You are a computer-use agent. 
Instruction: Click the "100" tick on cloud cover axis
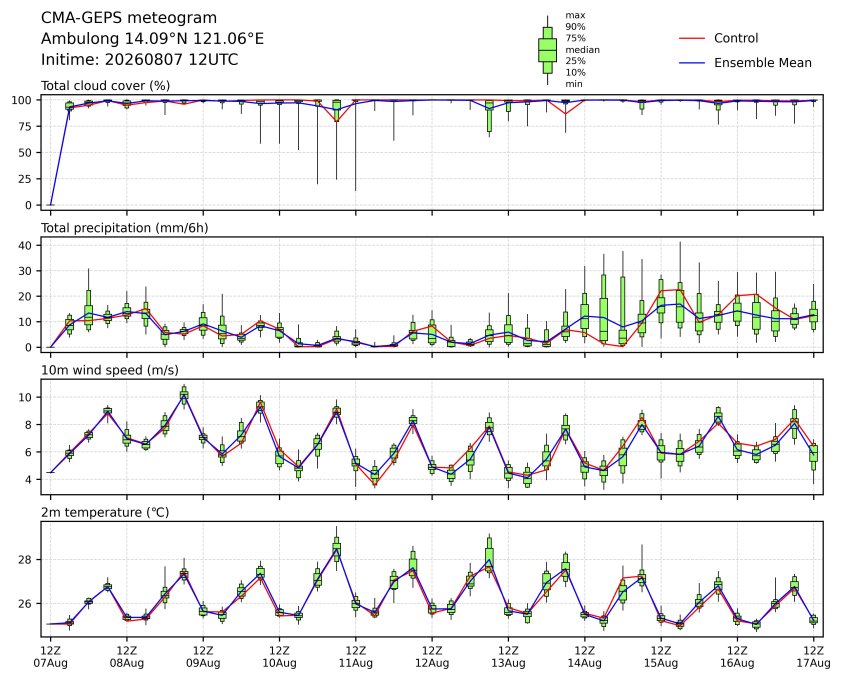(23, 100)
